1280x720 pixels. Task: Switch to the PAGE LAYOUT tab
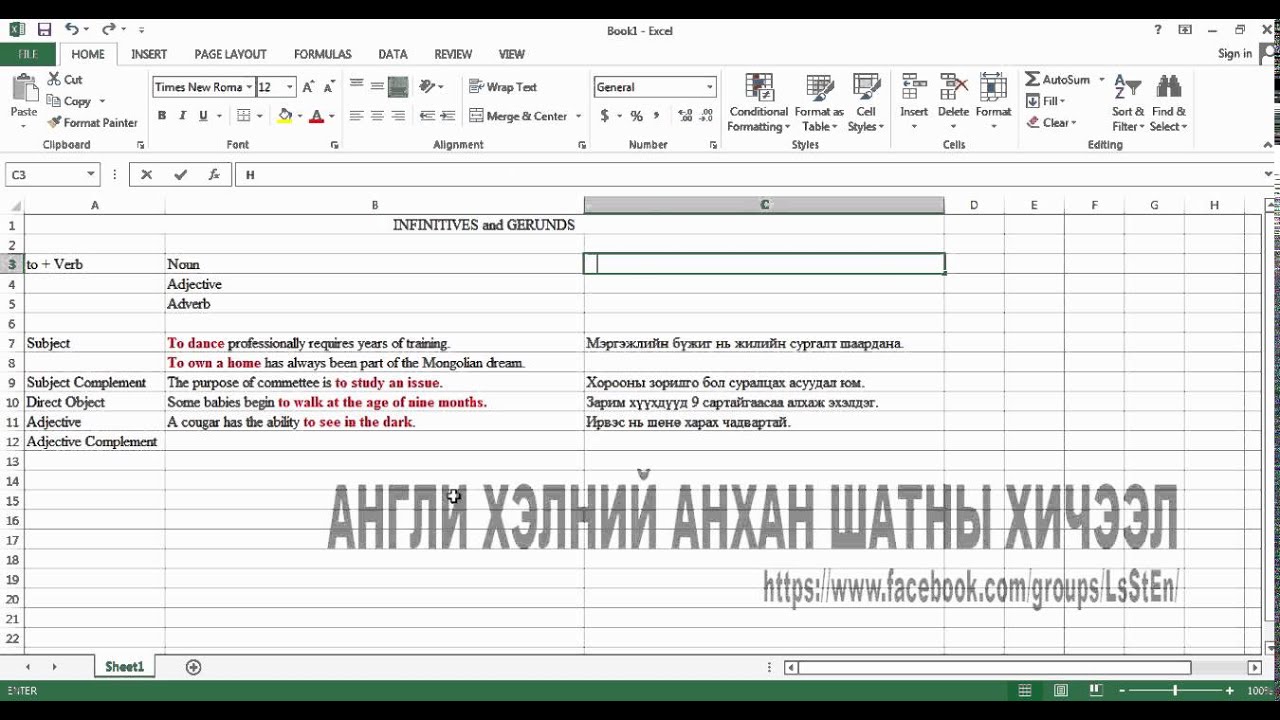230,54
